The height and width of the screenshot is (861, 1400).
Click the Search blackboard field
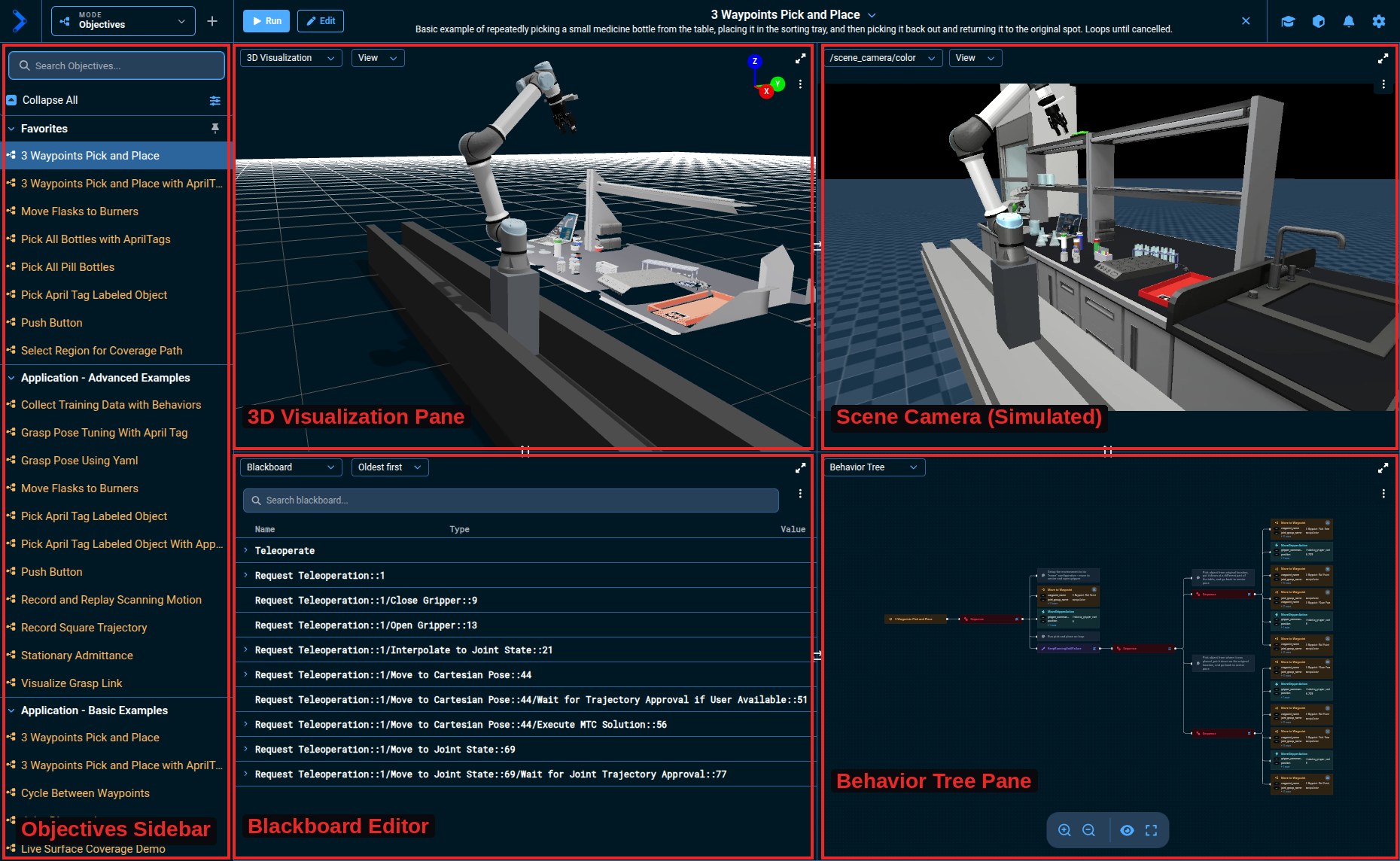pyautogui.click(x=510, y=500)
